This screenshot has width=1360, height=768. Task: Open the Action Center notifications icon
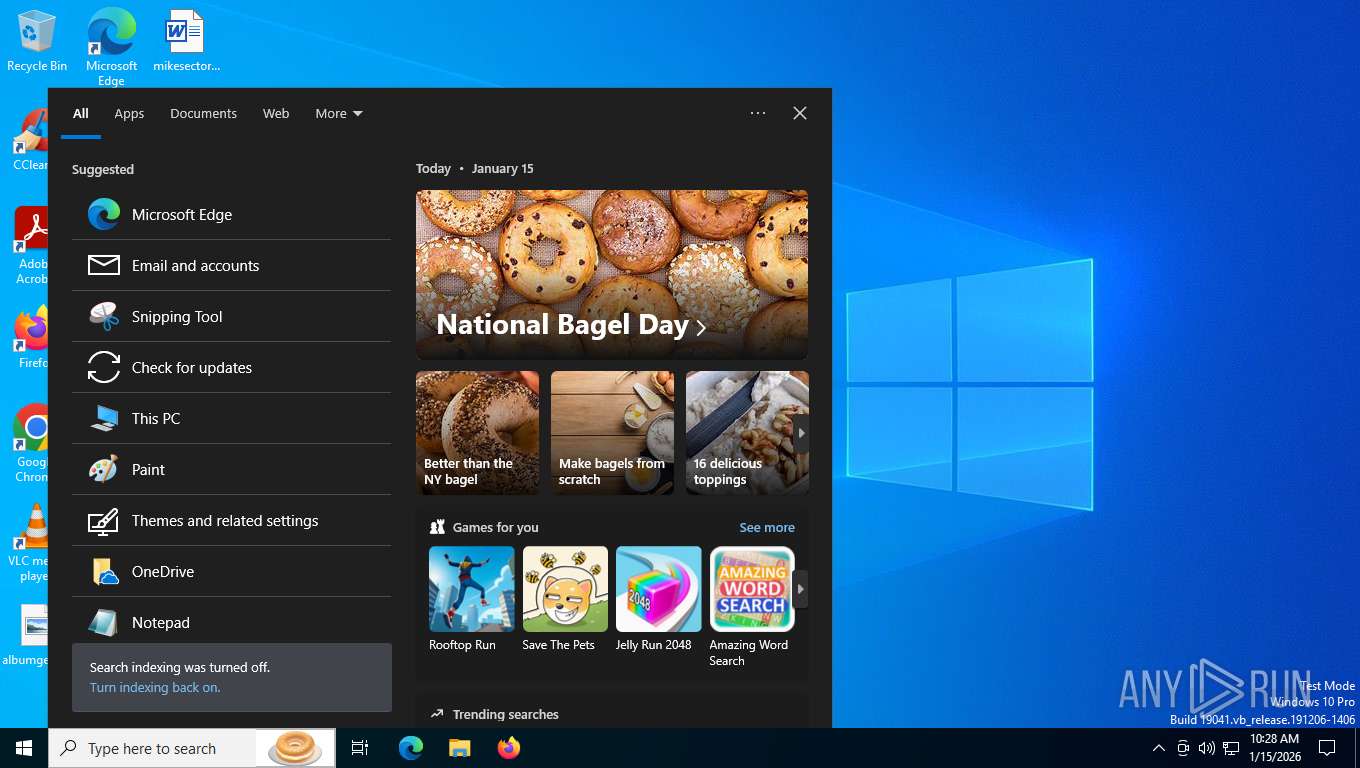(1327, 748)
